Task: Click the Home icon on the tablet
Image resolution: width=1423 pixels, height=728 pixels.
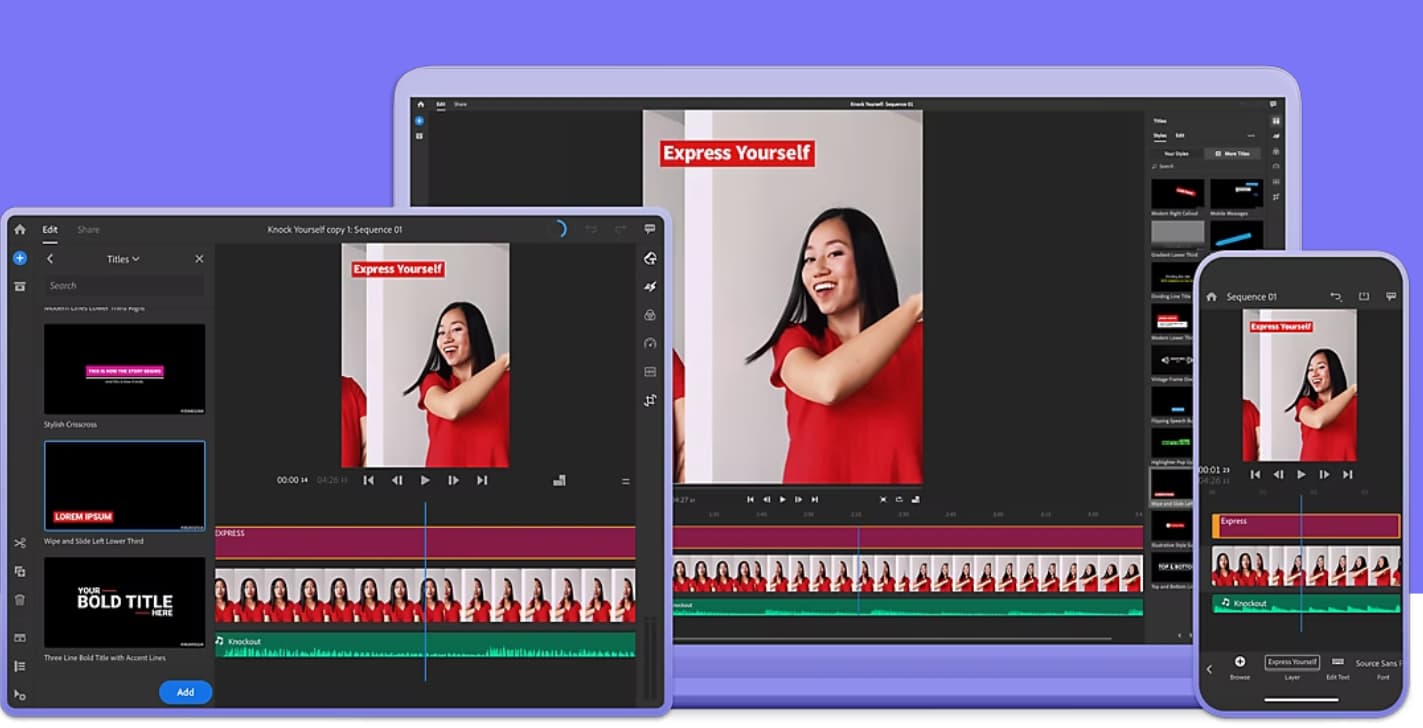Action: click(x=19, y=229)
